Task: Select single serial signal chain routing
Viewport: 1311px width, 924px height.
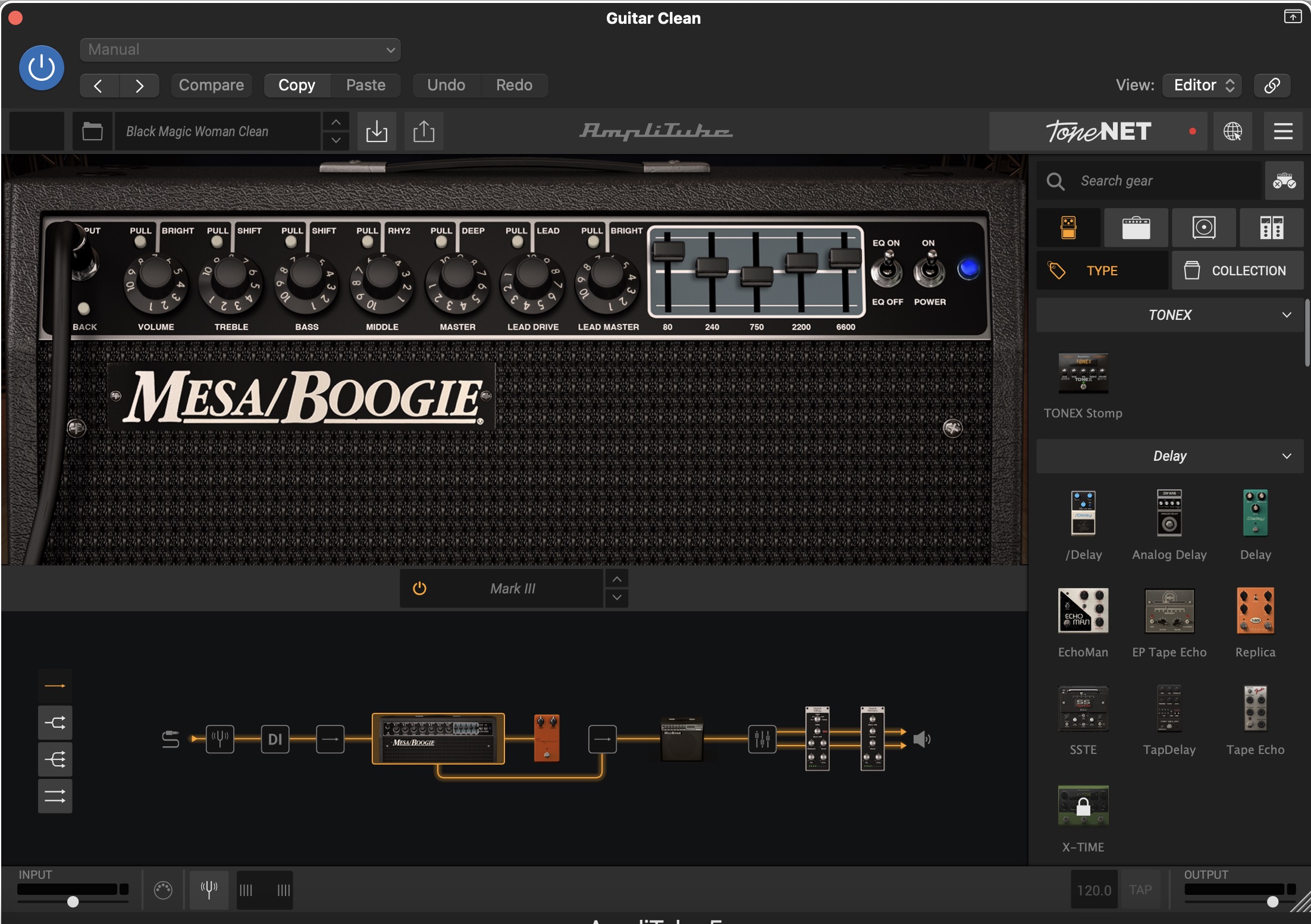Action: tap(55, 686)
